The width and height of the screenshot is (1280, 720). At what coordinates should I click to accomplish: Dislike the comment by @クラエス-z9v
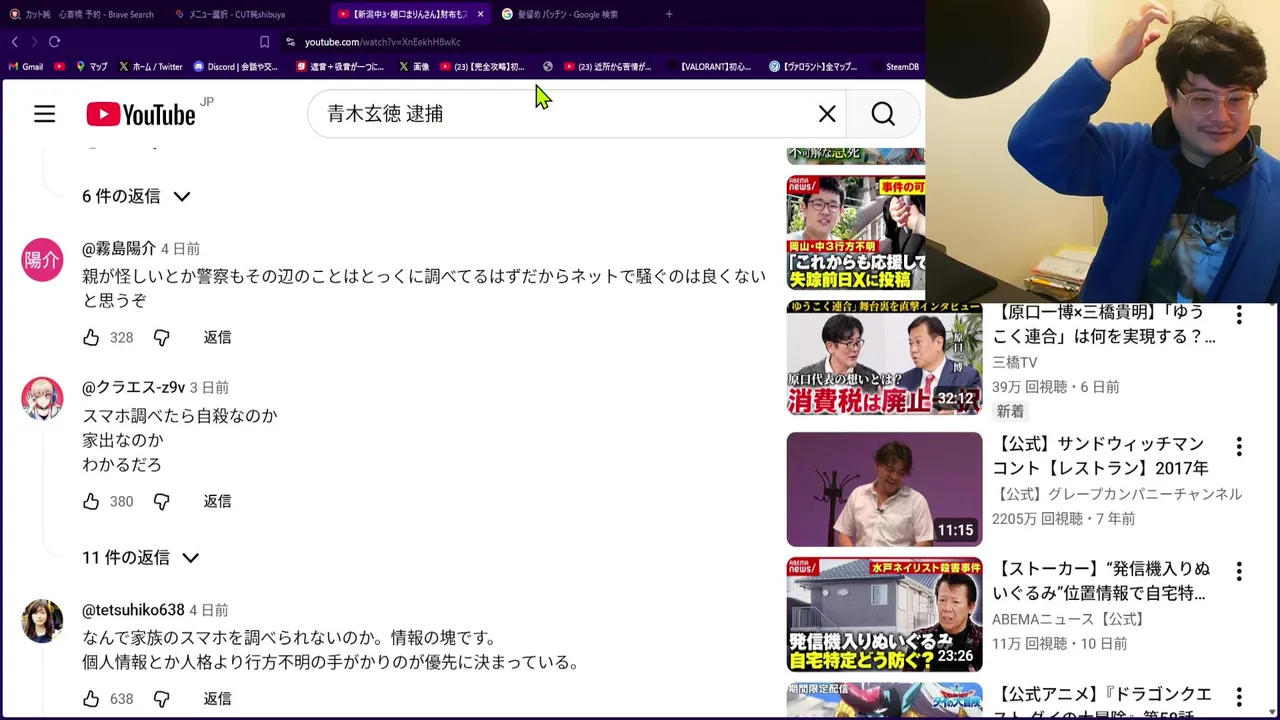(162, 501)
